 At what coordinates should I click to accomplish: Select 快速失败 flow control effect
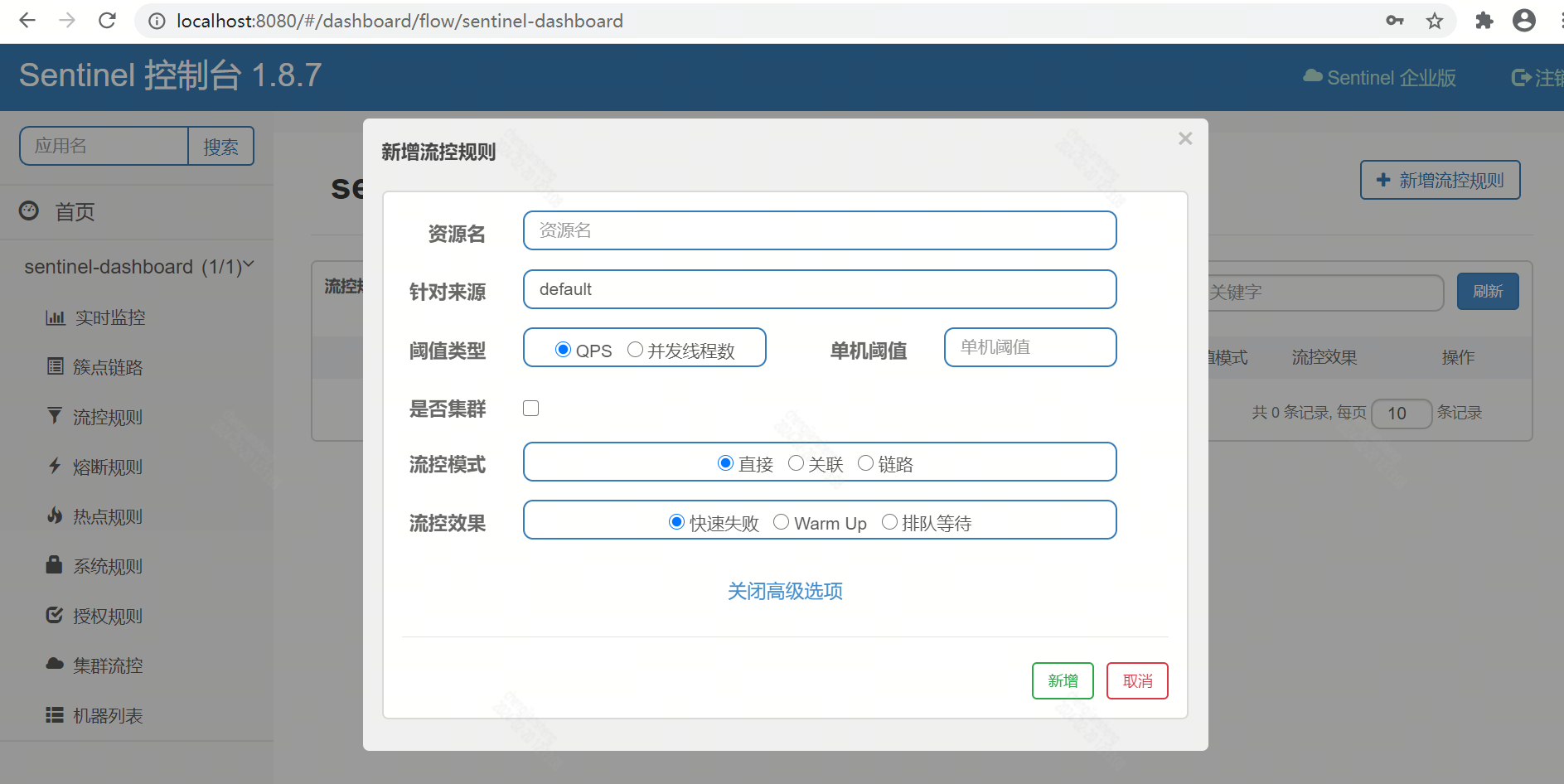coord(676,521)
